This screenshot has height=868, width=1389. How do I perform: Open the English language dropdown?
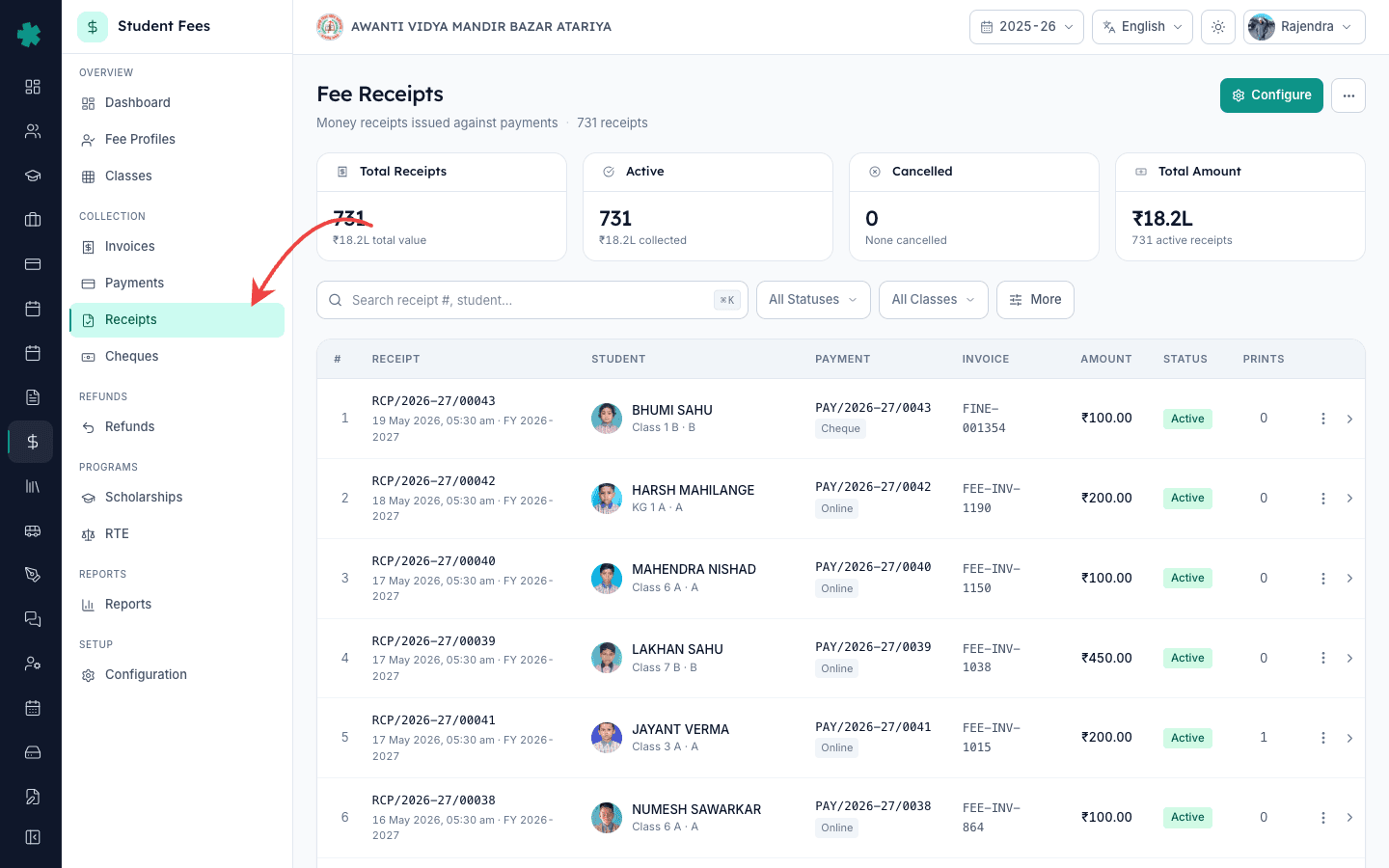click(1142, 27)
